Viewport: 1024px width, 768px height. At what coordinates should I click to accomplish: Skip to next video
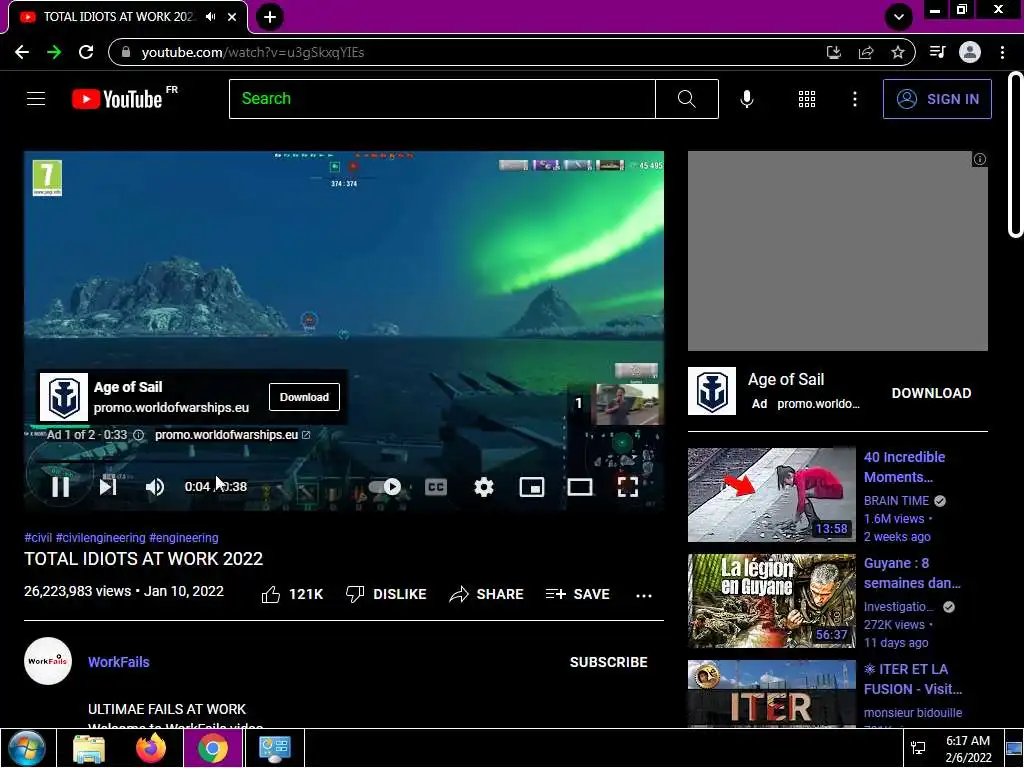[108, 487]
